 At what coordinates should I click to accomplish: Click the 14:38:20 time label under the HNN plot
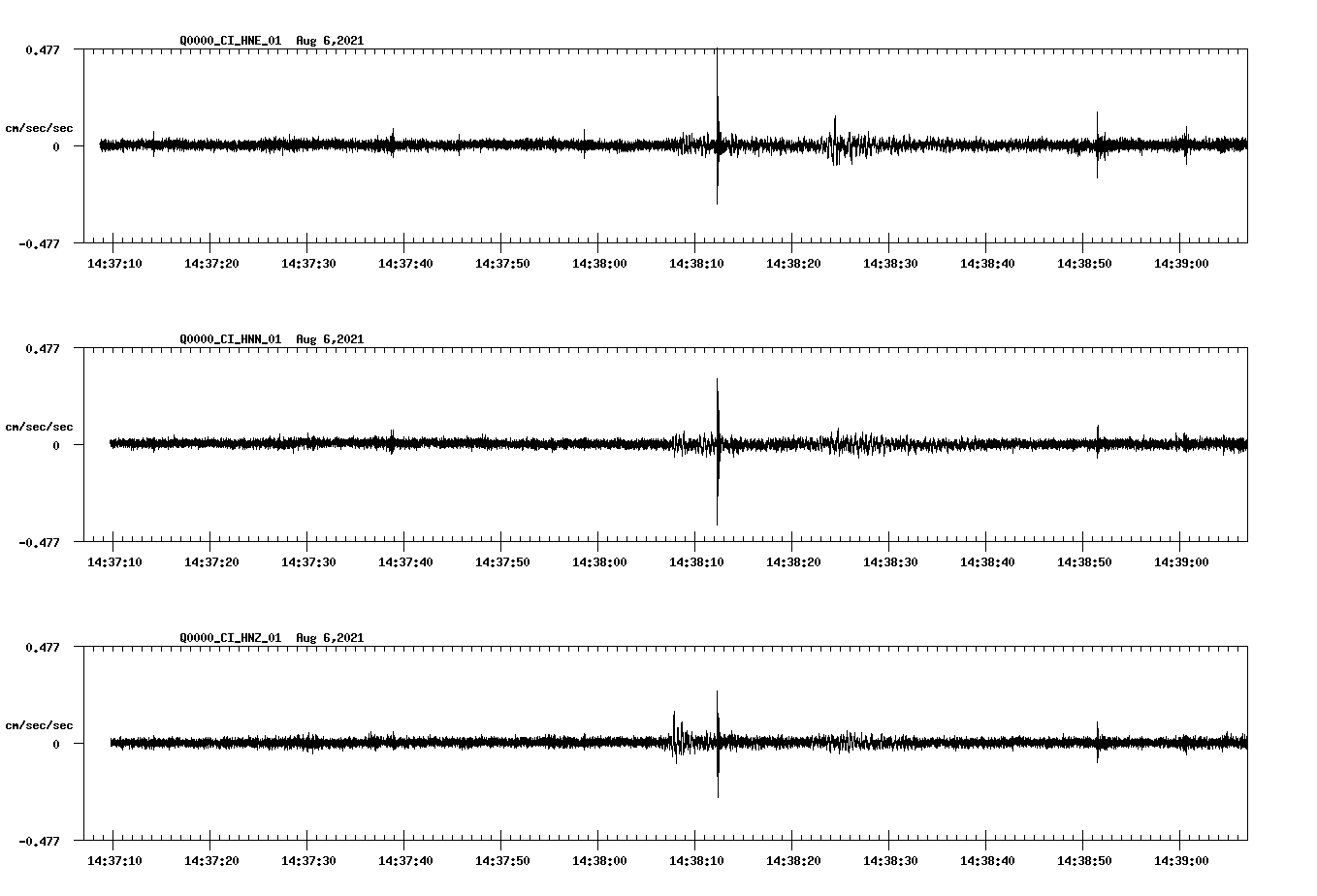click(x=793, y=562)
